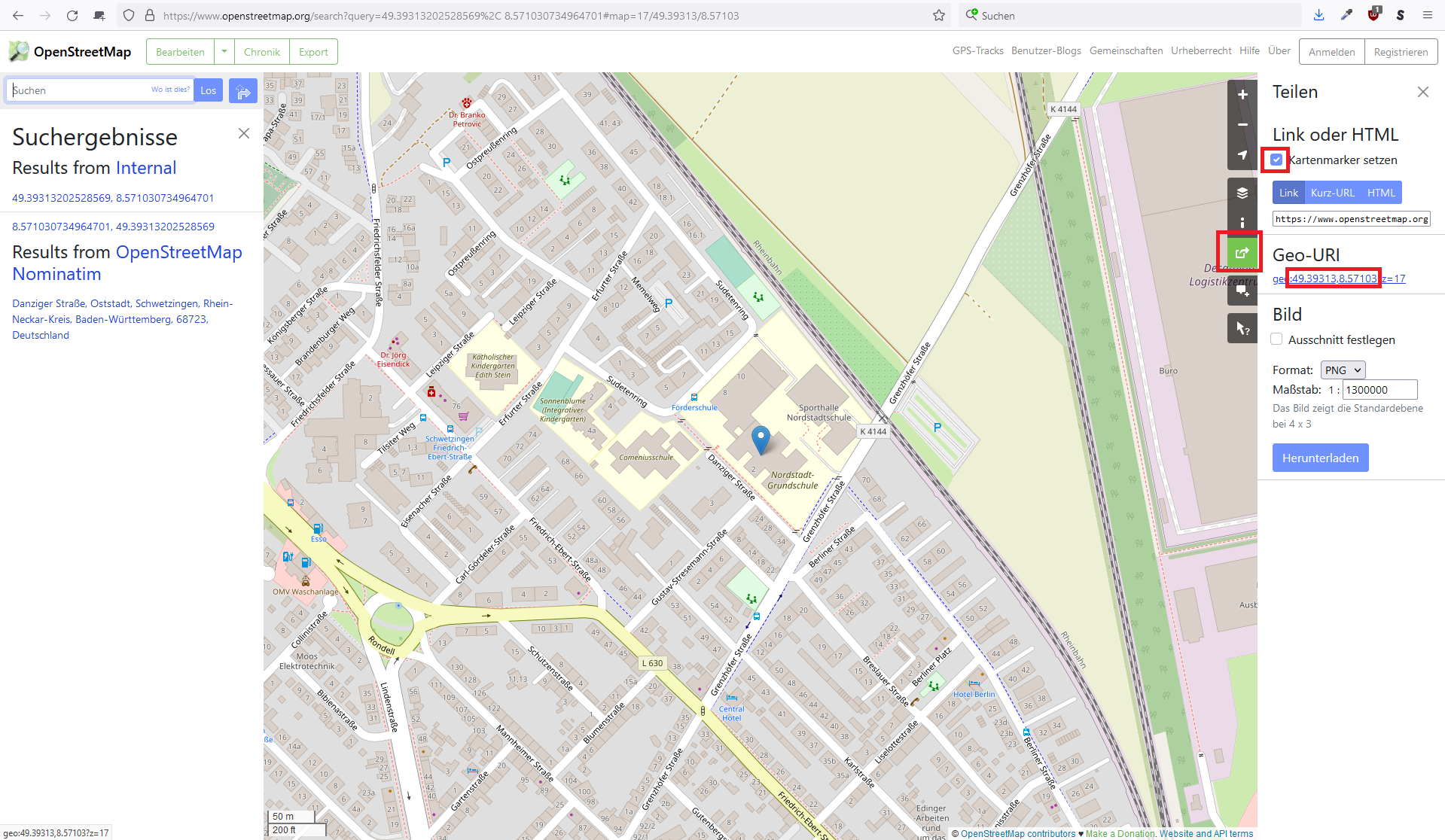Open Website and API terms link

(1206, 833)
